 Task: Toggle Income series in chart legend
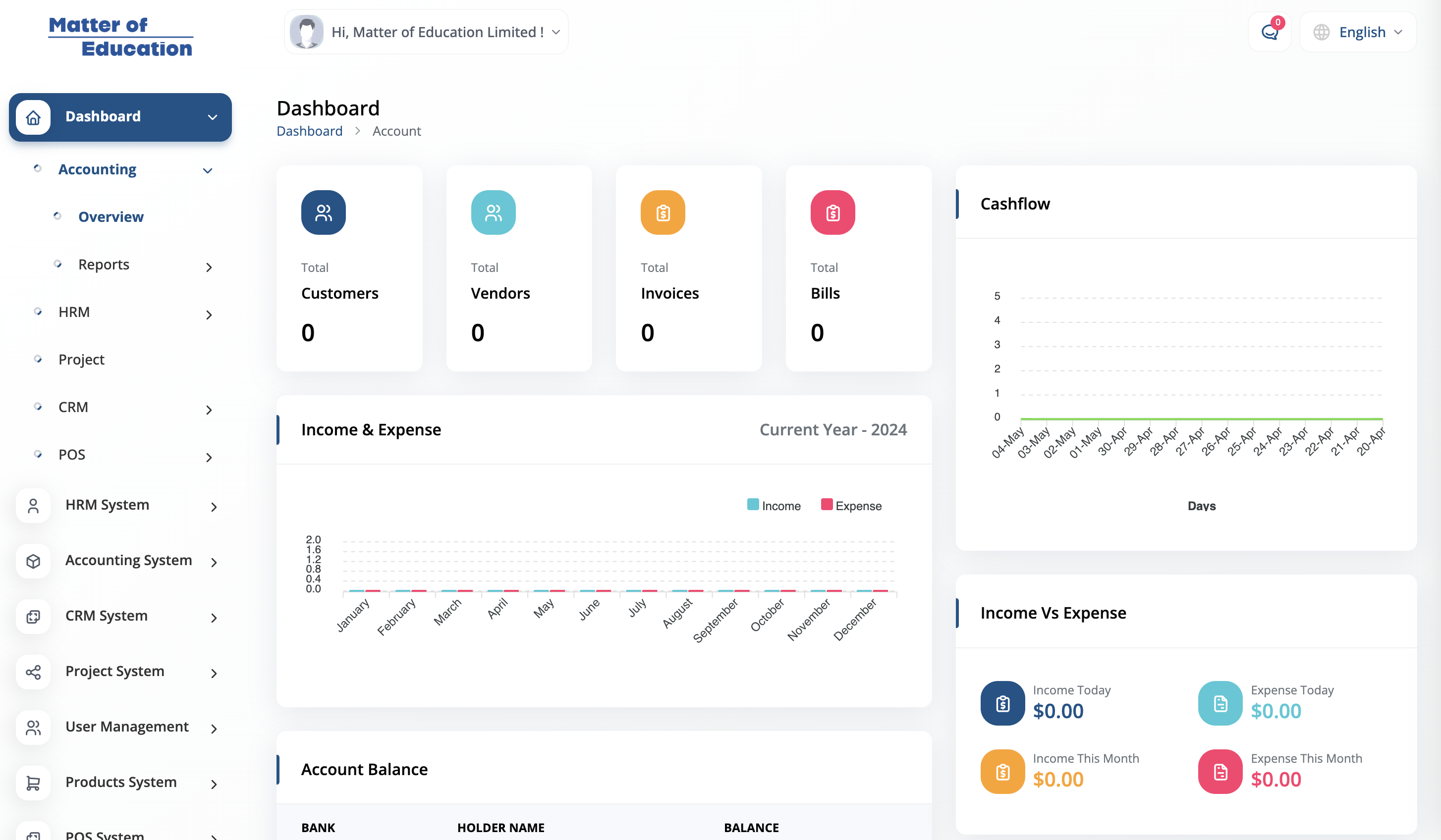[774, 506]
